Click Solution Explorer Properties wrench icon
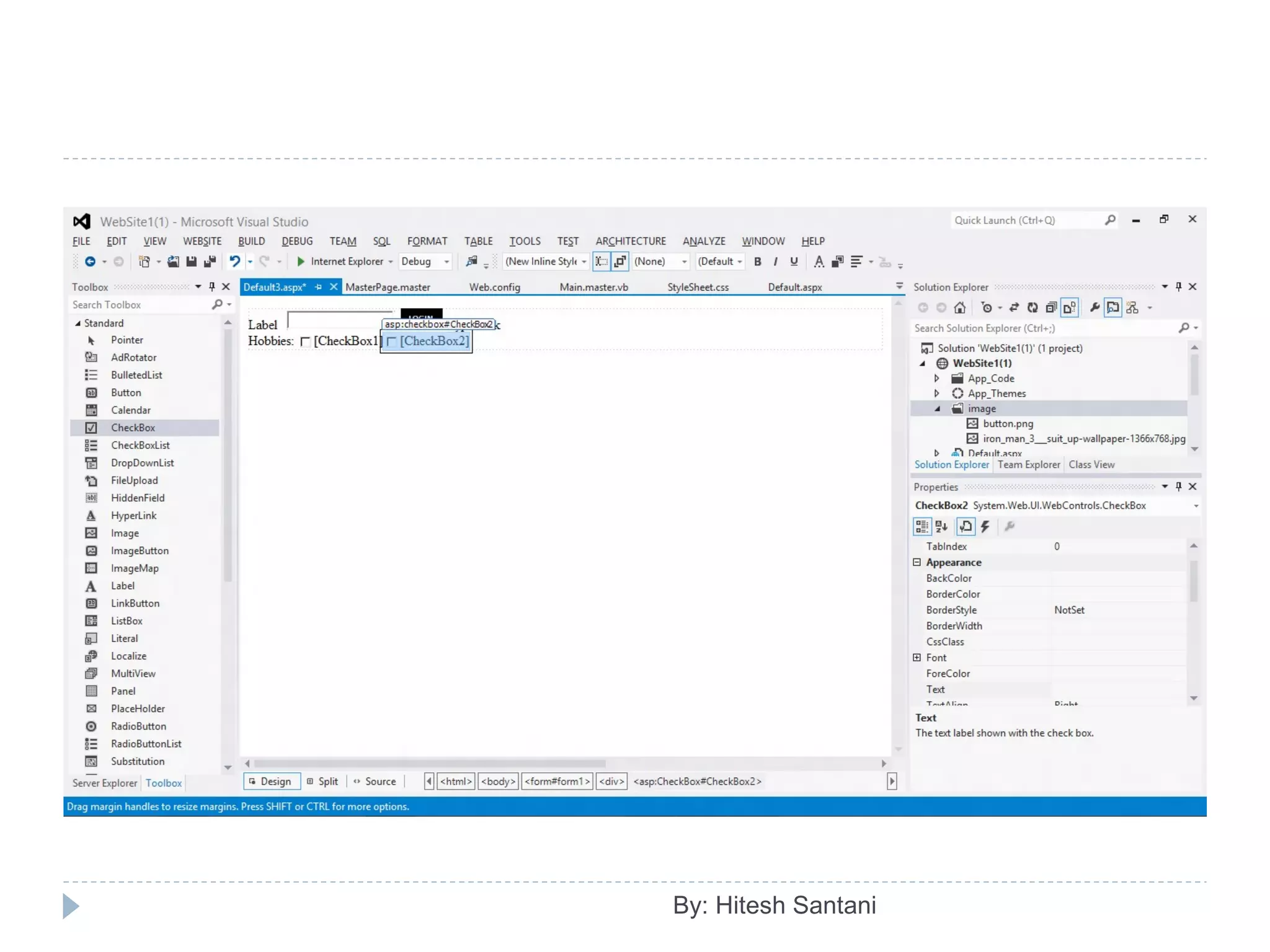The height and width of the screenshot is (952, 1270). pos(1095,307)
